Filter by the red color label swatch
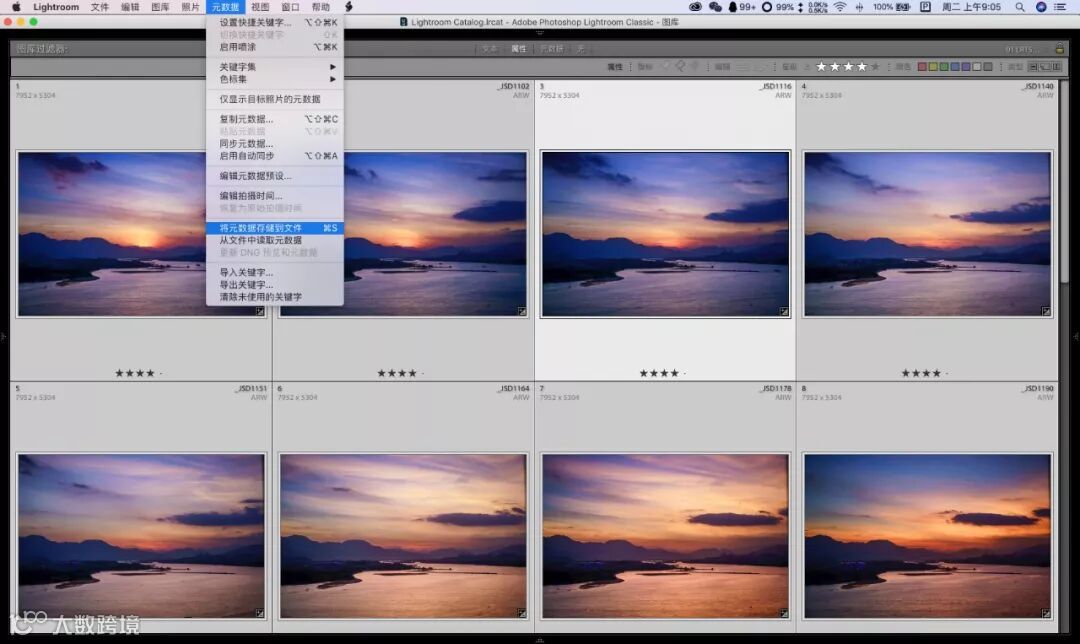This screenshot has height=644, width=1080. (923, 67)
